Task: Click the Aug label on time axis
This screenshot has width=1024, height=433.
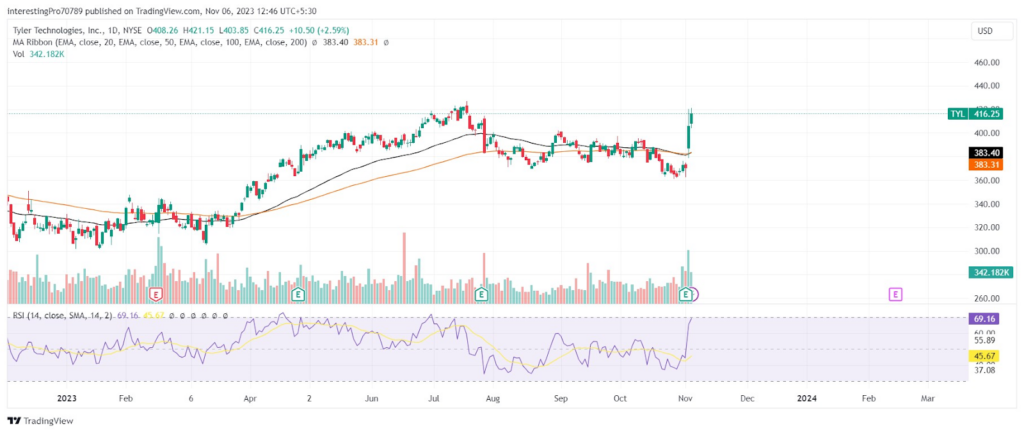Action: [x=494, y=398]
